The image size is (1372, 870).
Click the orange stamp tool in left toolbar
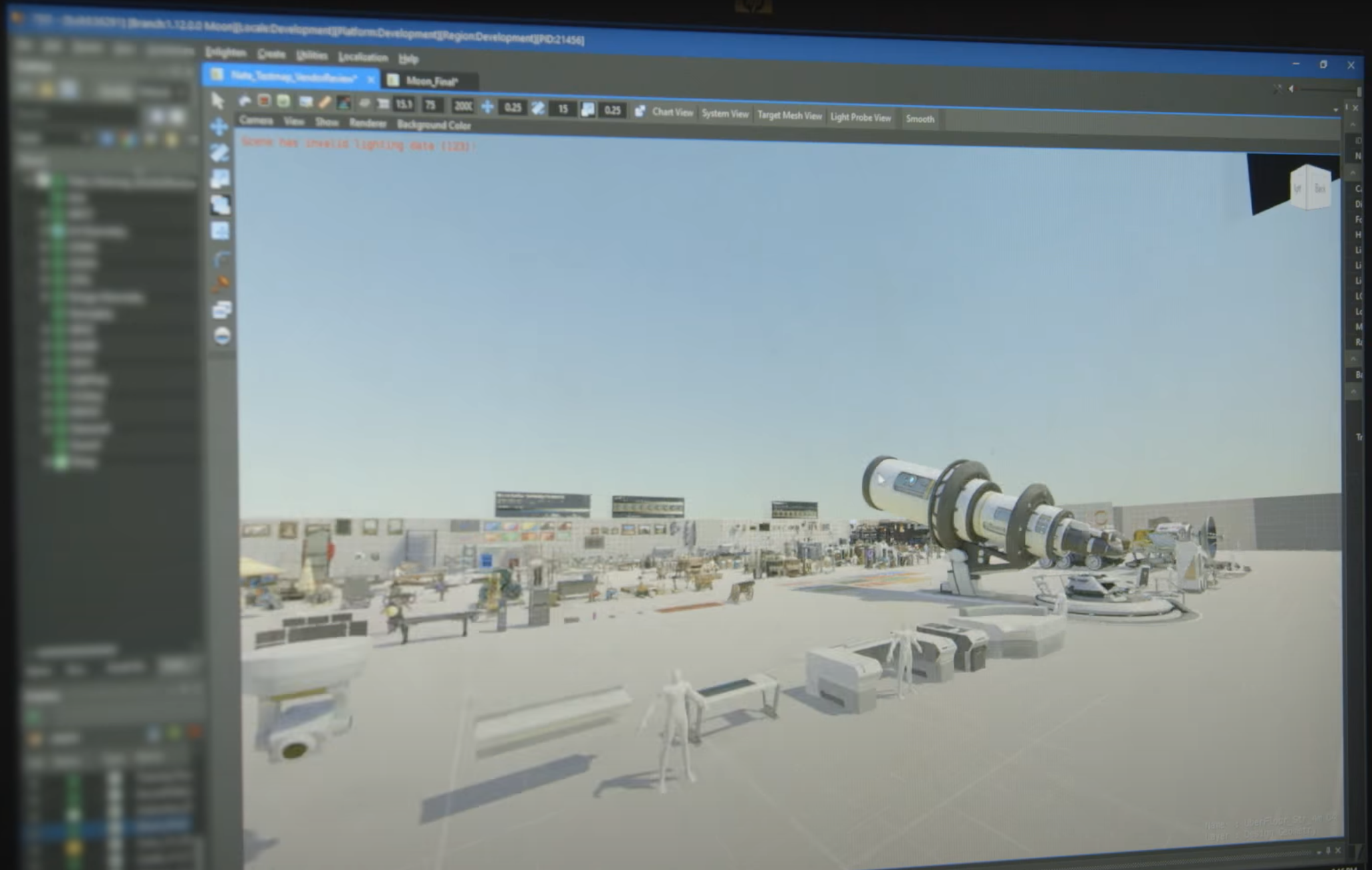point(220,284)
